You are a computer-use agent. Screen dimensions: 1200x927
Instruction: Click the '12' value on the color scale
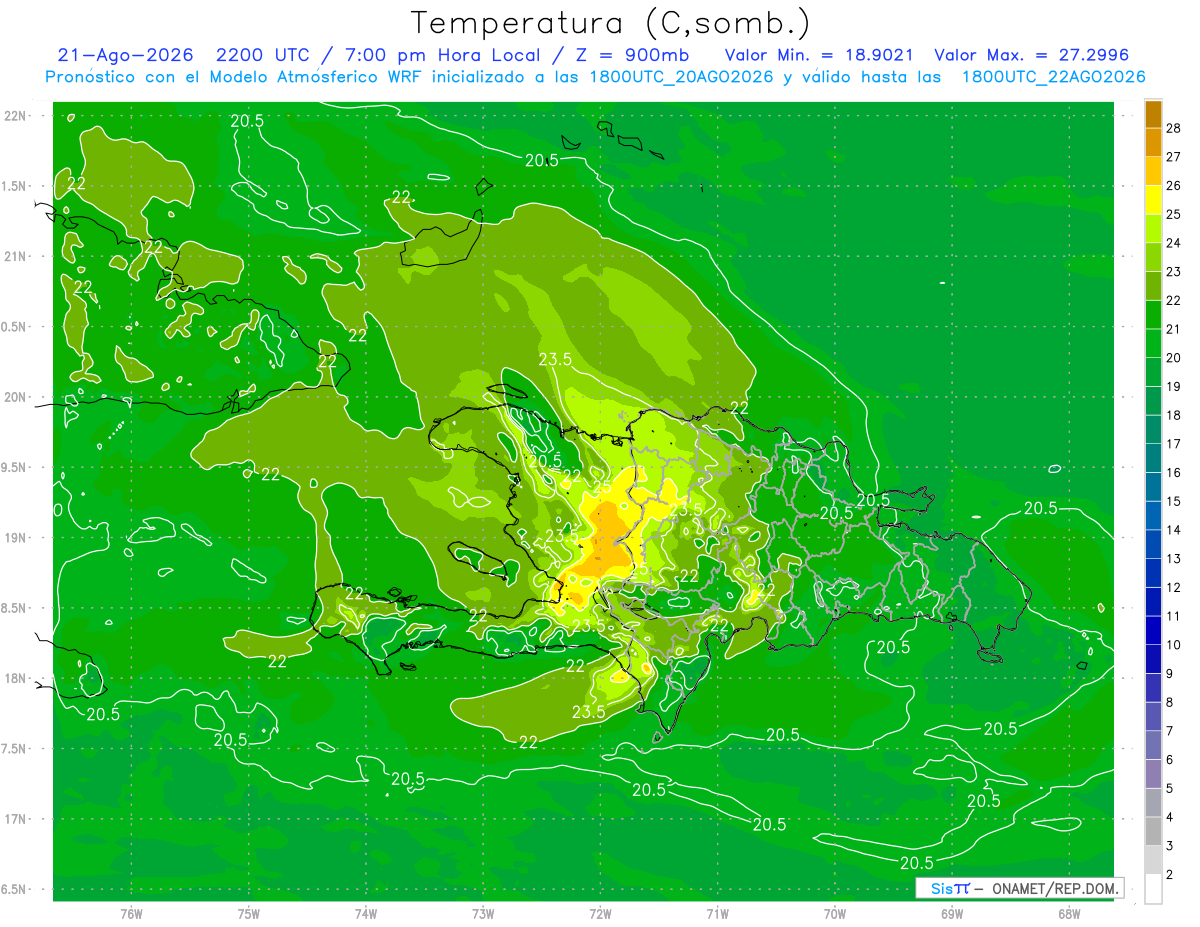coord(1174,588)
